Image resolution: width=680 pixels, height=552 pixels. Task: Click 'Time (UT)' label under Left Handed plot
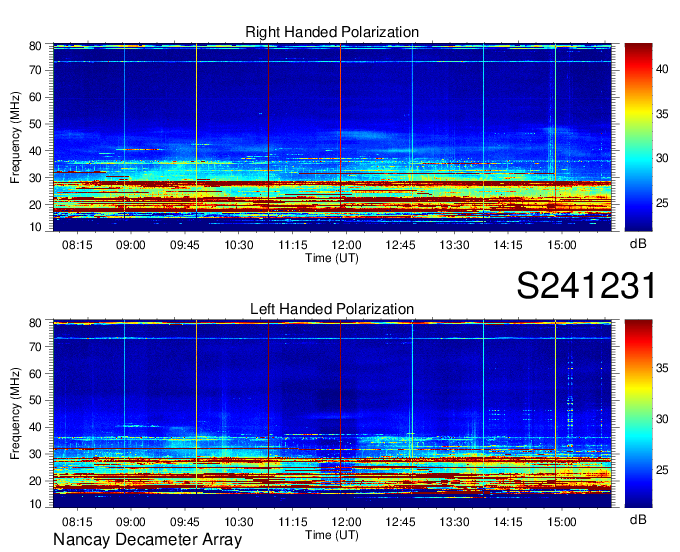(x=332, y=535)
